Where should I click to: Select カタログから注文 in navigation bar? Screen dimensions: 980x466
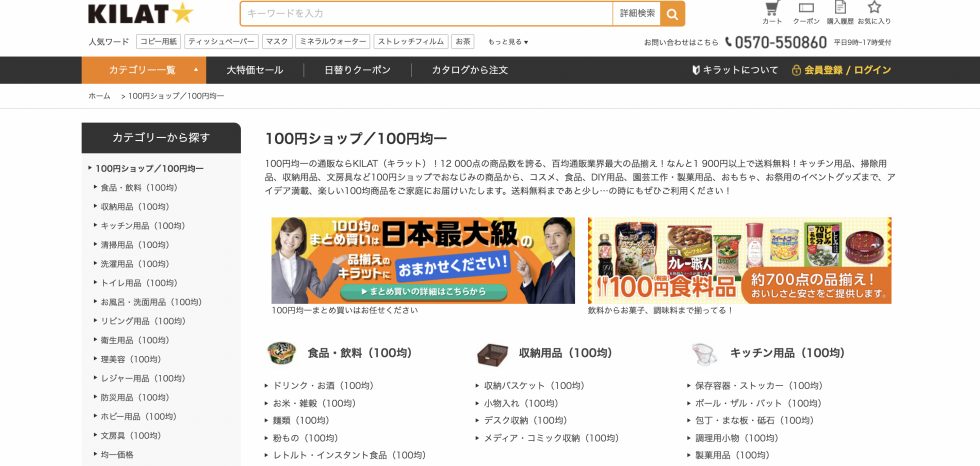point(469,70)
